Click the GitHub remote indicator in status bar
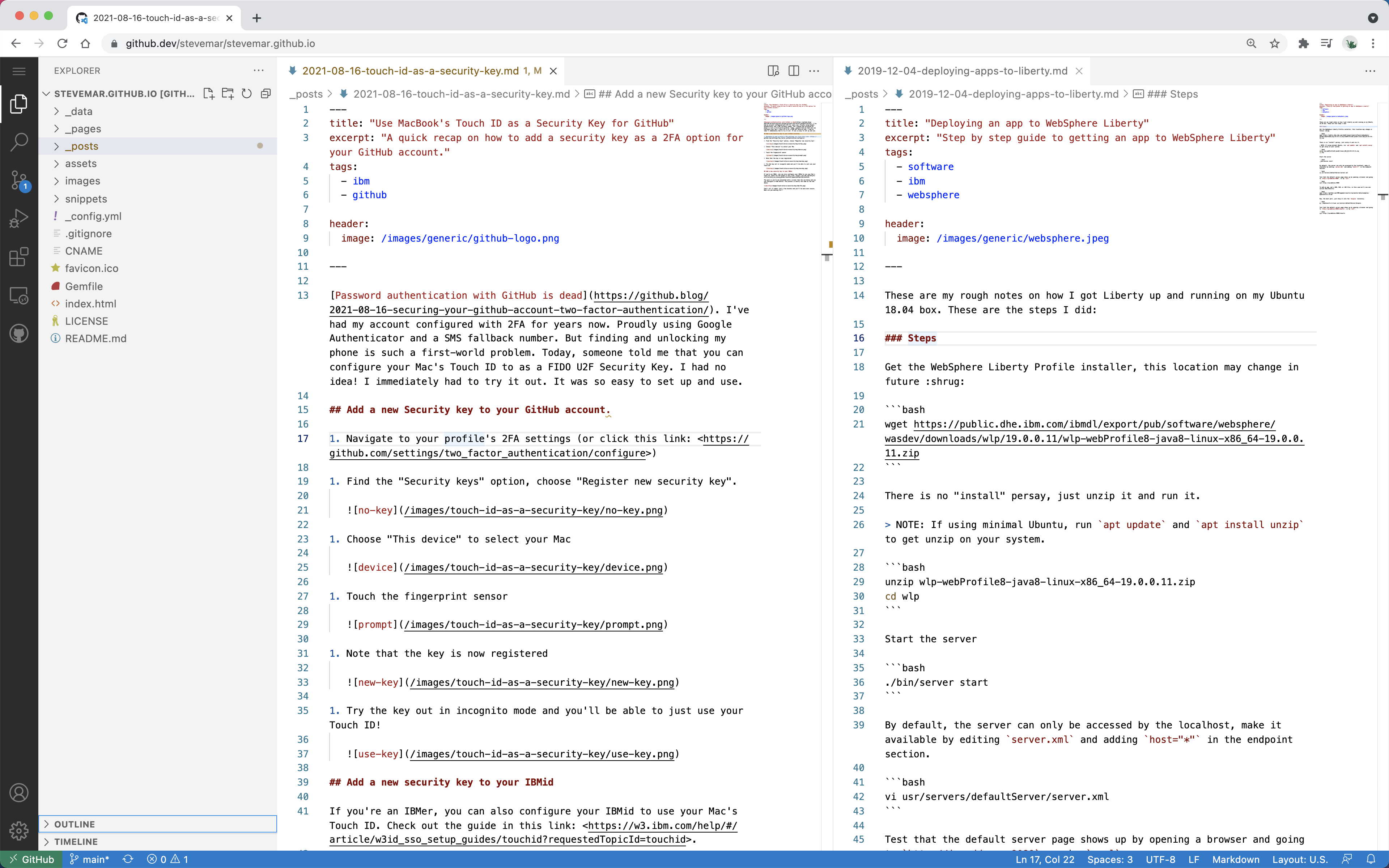The height and width of the screenshot is (868, 1389). coord(30,859)
